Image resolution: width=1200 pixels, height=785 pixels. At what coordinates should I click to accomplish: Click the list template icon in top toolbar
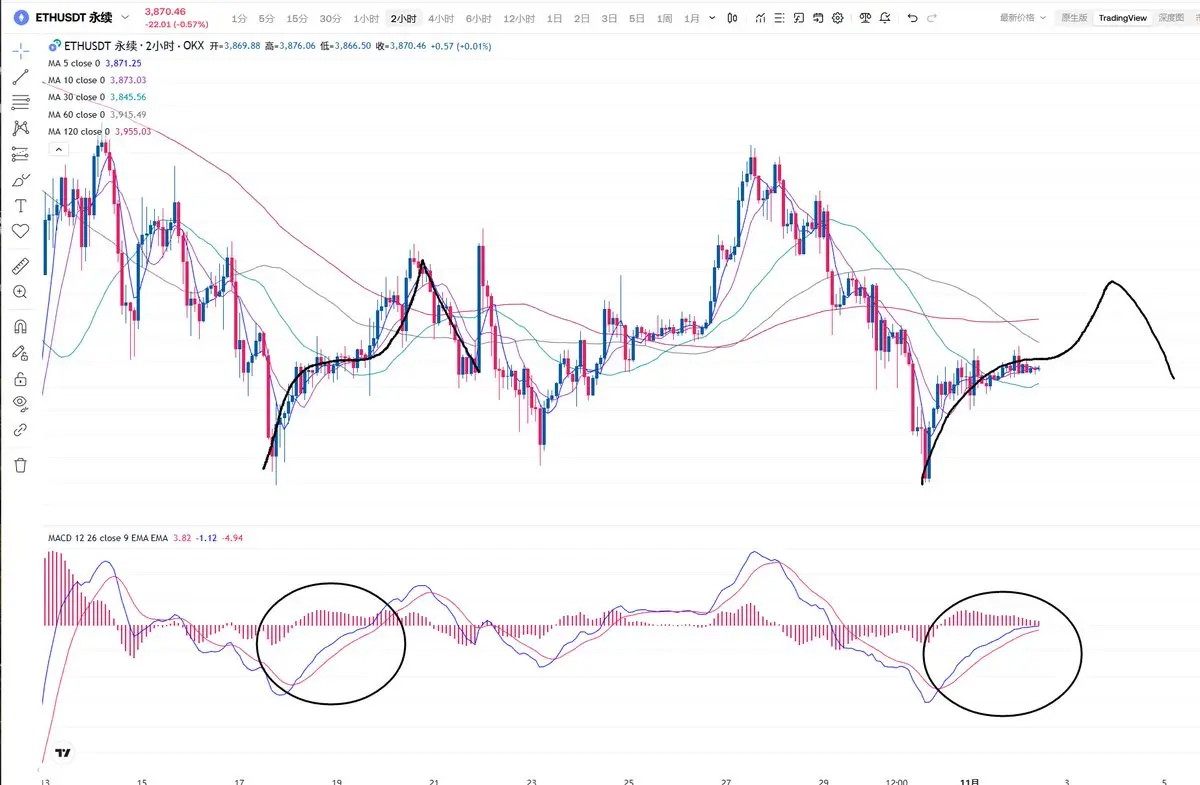779,18
